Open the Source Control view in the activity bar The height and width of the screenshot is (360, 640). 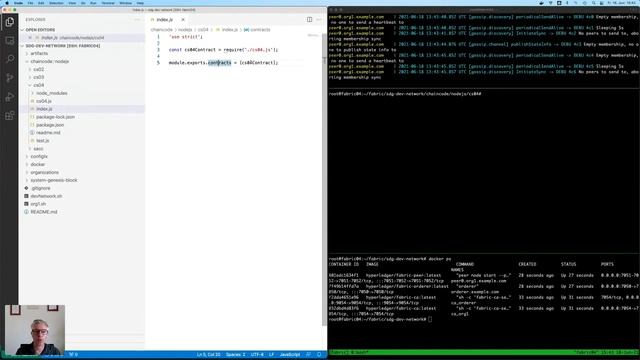pyautogui.click(x=9, y=78)
